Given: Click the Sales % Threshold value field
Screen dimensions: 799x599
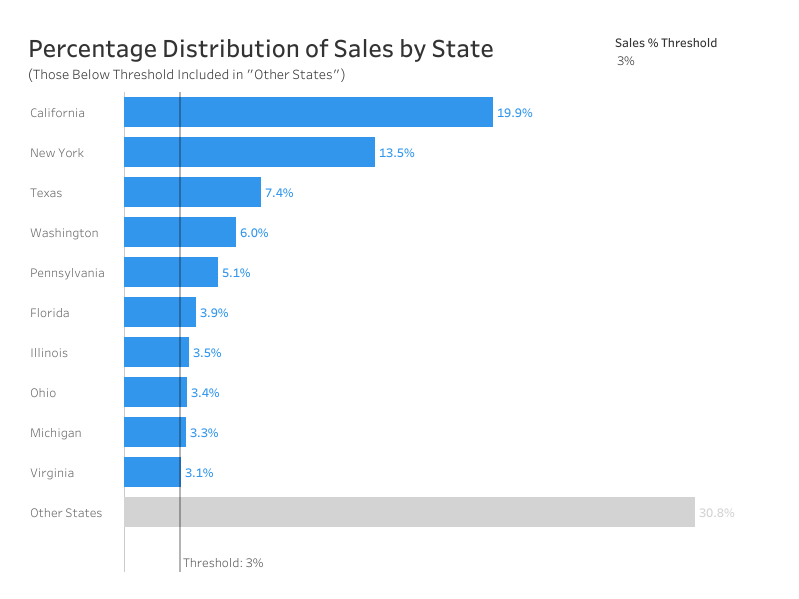Looking at the screenshot, I should (x=626, y=61).
